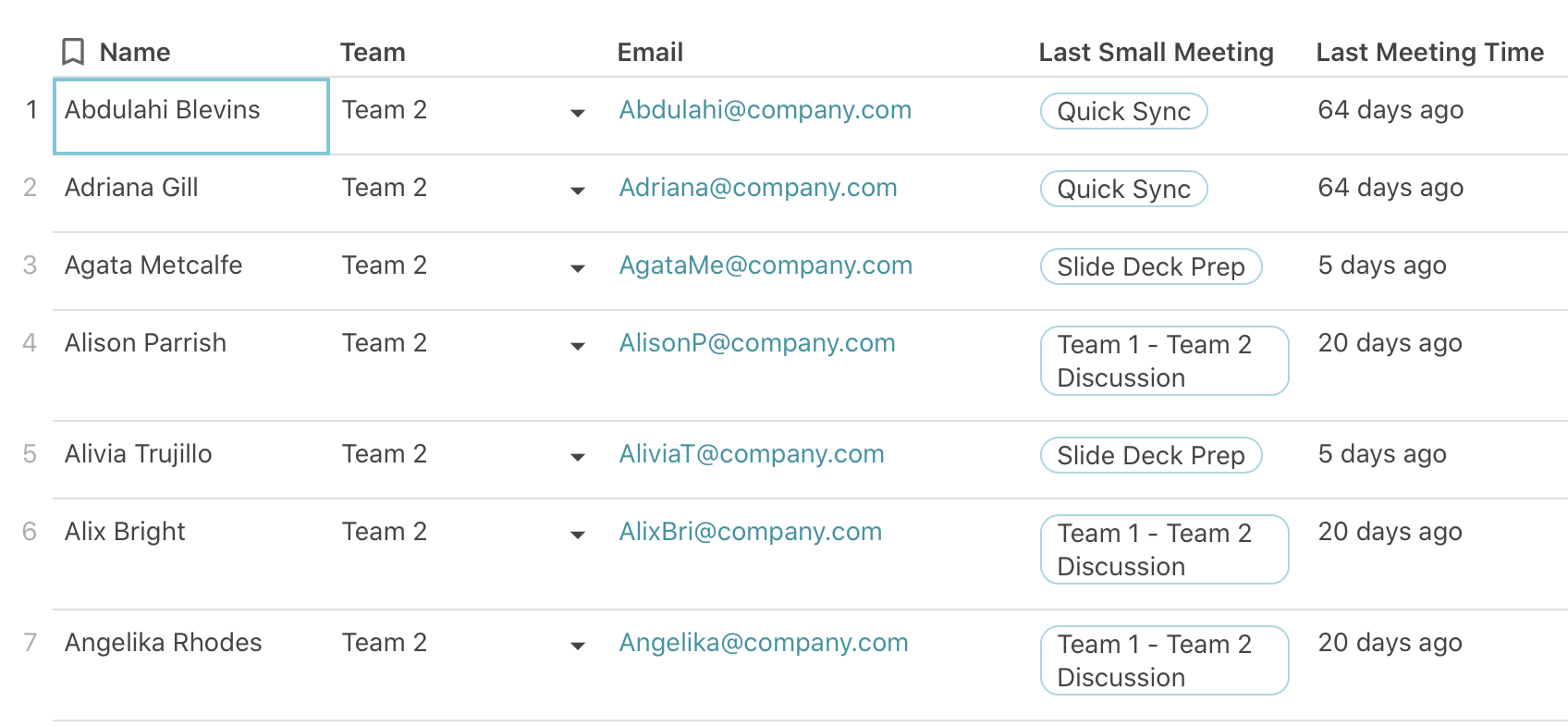Screen dimensions: 1568x727
Task: Select Quick Sync tag for Adriana Gill
Action: 1124,189
